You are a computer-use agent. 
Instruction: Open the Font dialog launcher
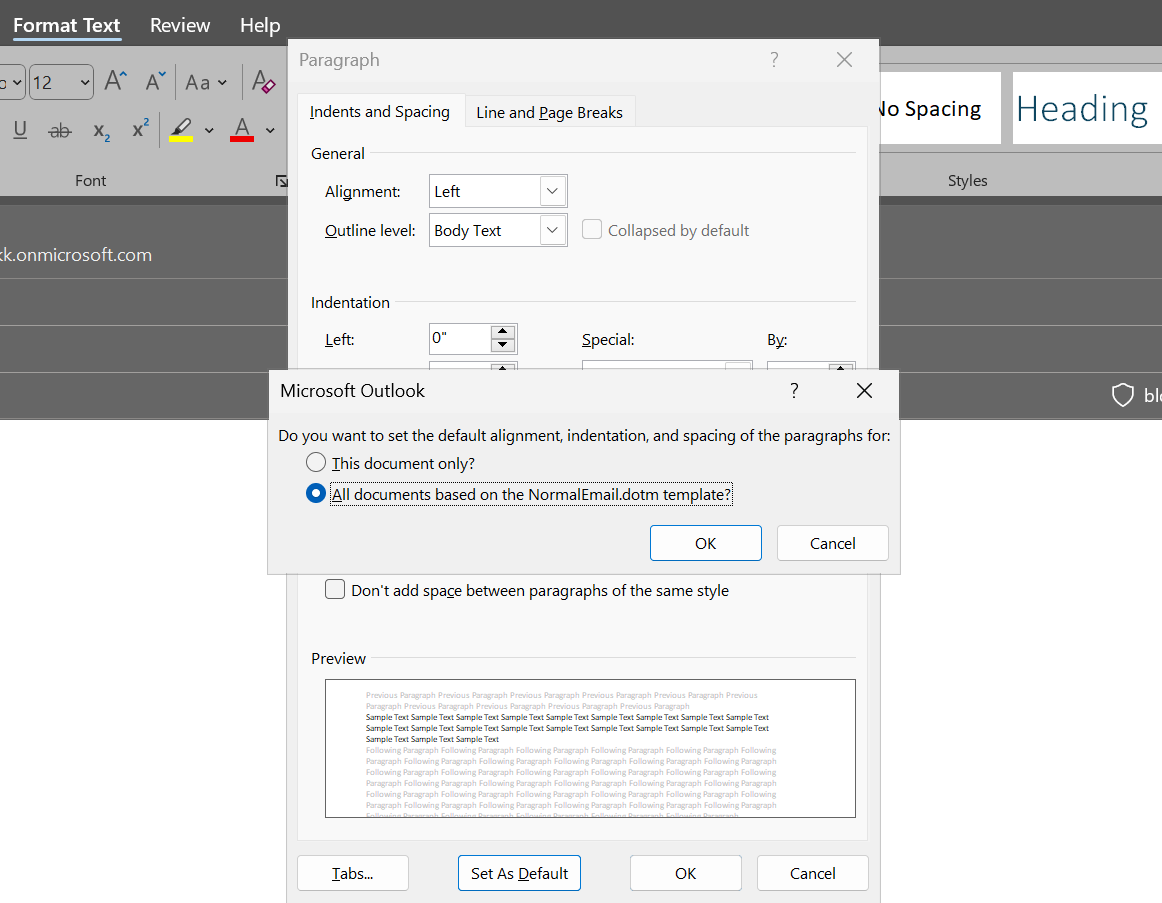(x=282, y=181)
